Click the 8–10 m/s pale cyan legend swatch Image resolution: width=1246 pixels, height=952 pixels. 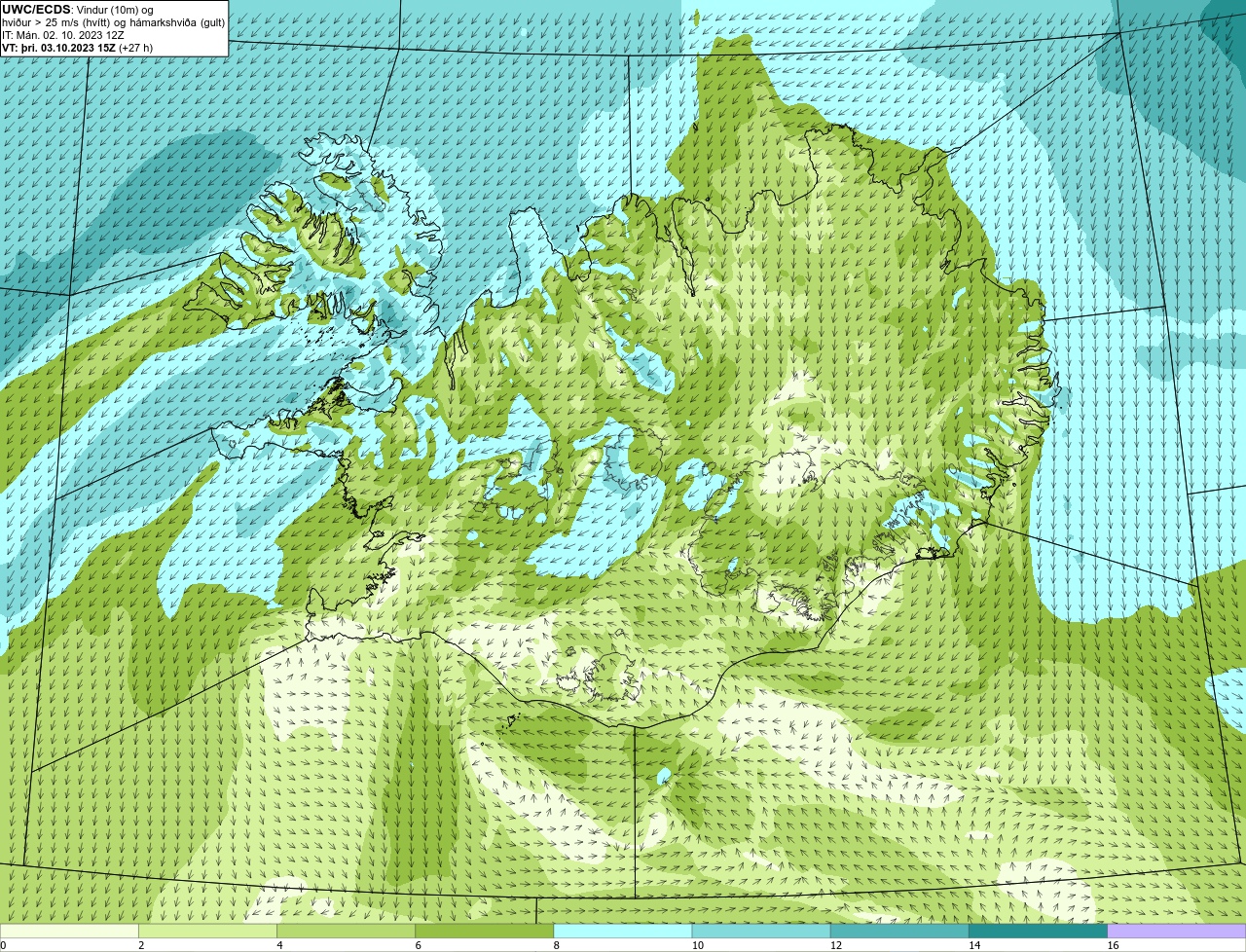coord(623,932)
